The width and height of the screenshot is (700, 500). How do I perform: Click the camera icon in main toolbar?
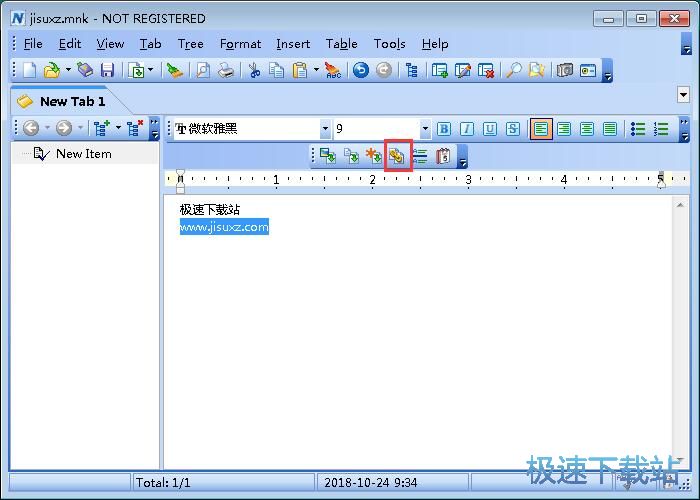(x=565, y=70)
